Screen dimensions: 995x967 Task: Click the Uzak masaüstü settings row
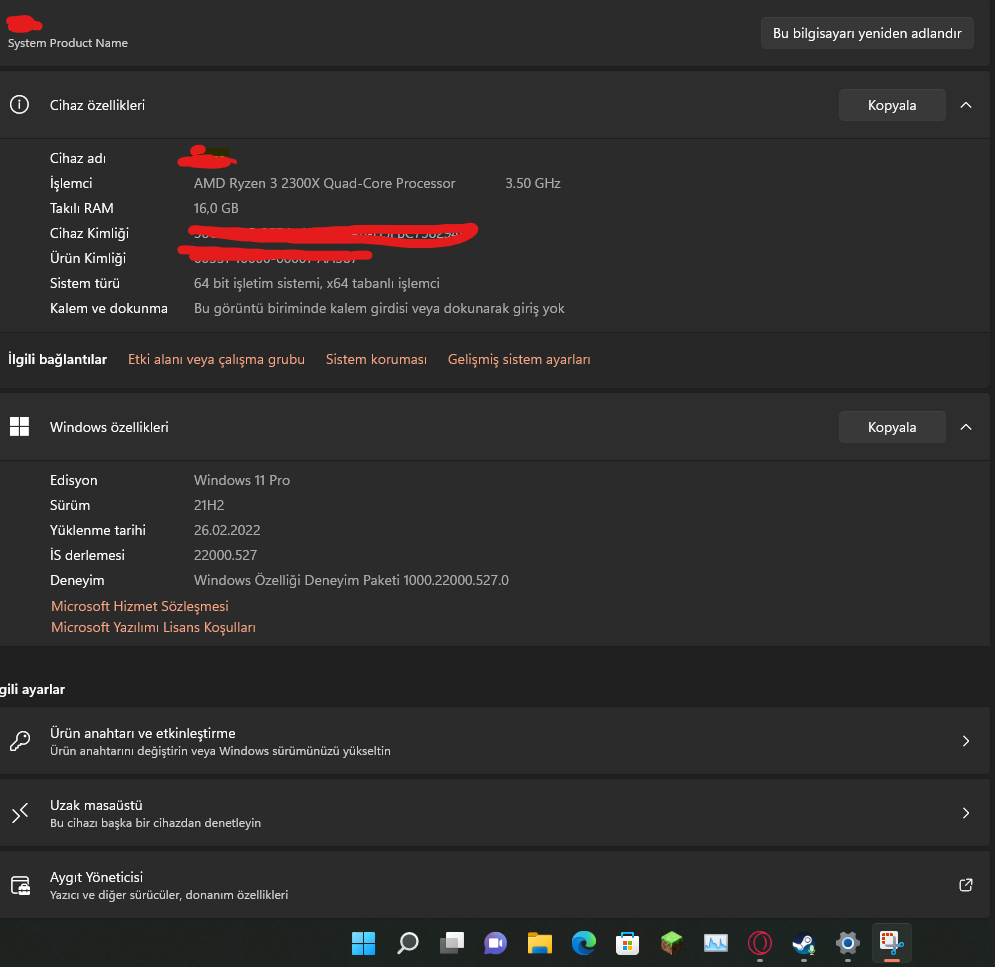[x=495, y=813]
